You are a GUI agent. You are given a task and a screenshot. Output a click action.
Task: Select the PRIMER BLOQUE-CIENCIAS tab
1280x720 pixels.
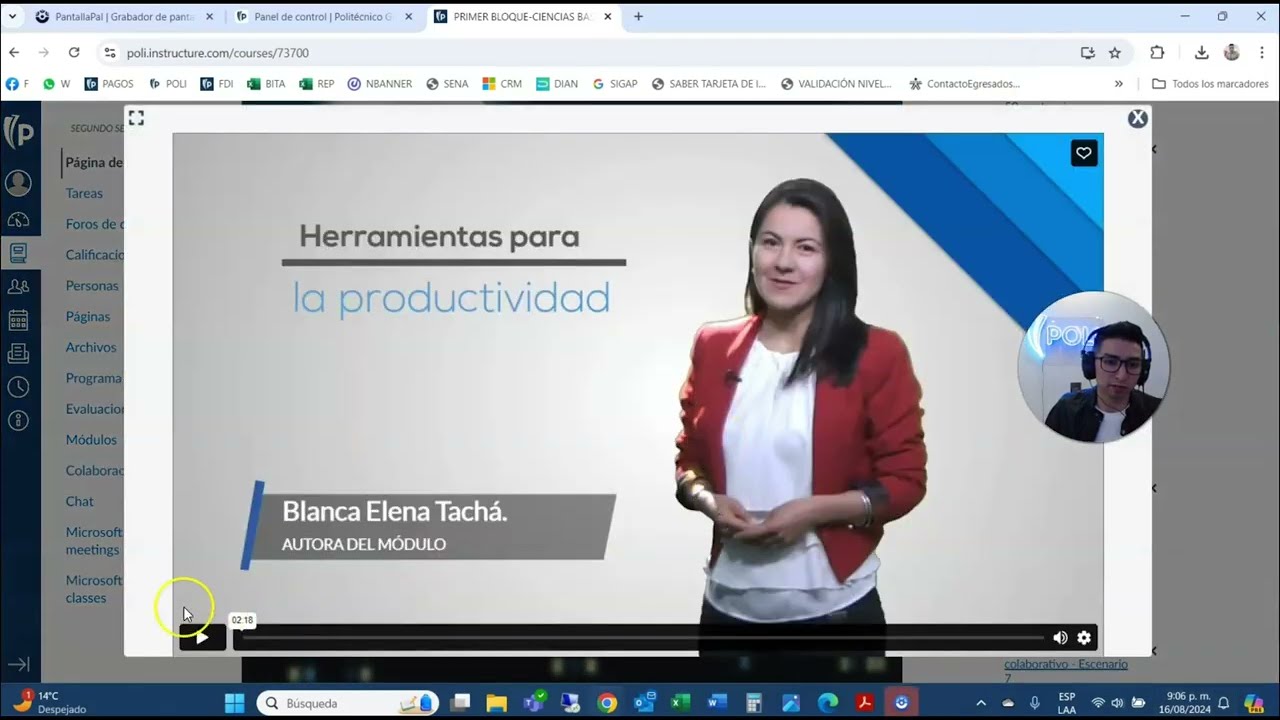tap(522, 17)
